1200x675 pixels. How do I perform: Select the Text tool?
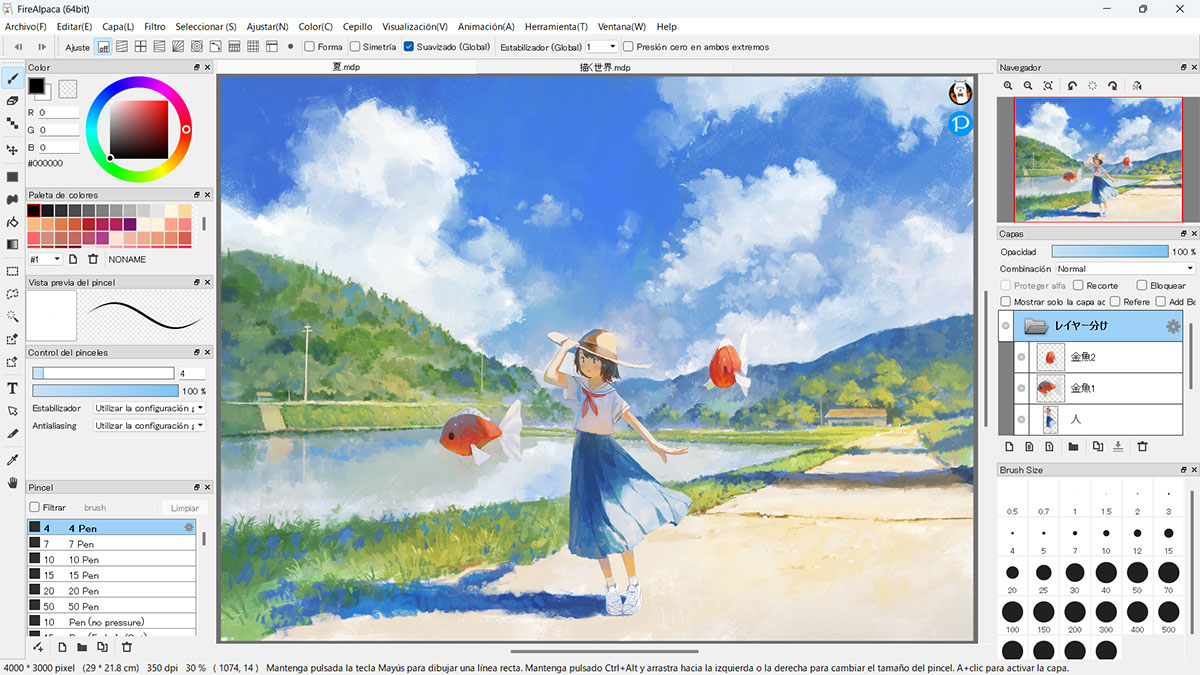[x=13, y=388]
